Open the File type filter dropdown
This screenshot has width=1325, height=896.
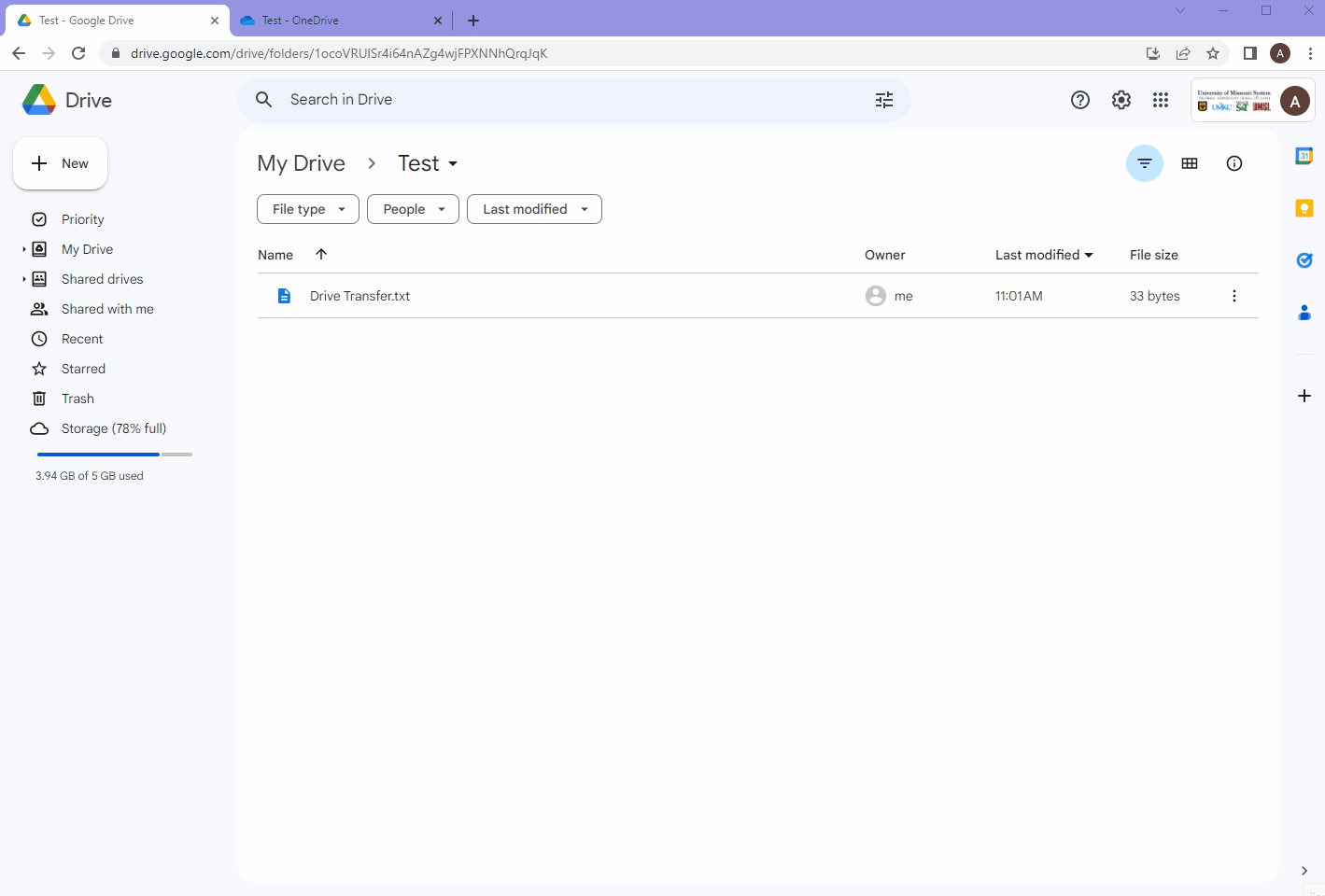pos(307,208)
